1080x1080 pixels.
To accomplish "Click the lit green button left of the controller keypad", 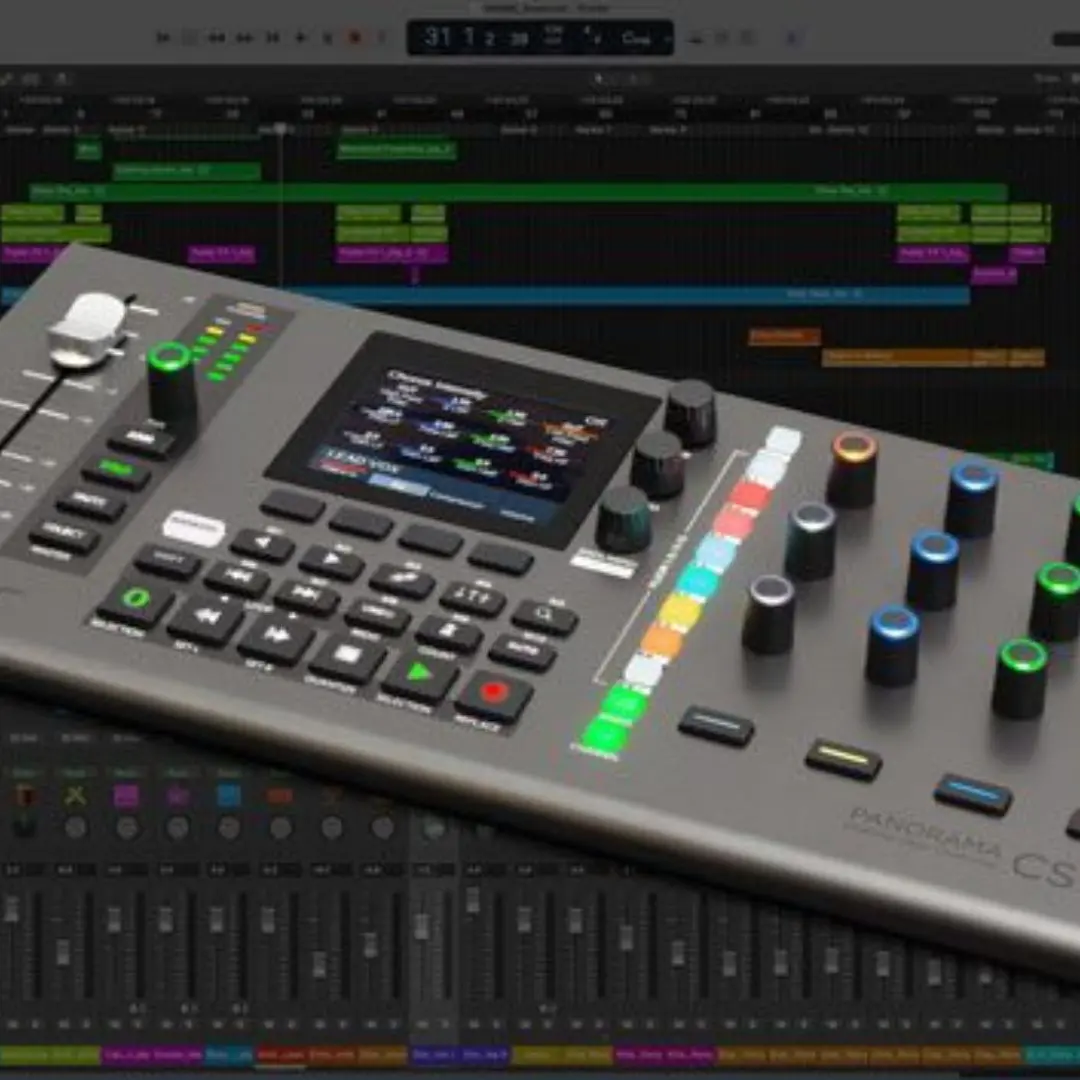I will point(116,471).
